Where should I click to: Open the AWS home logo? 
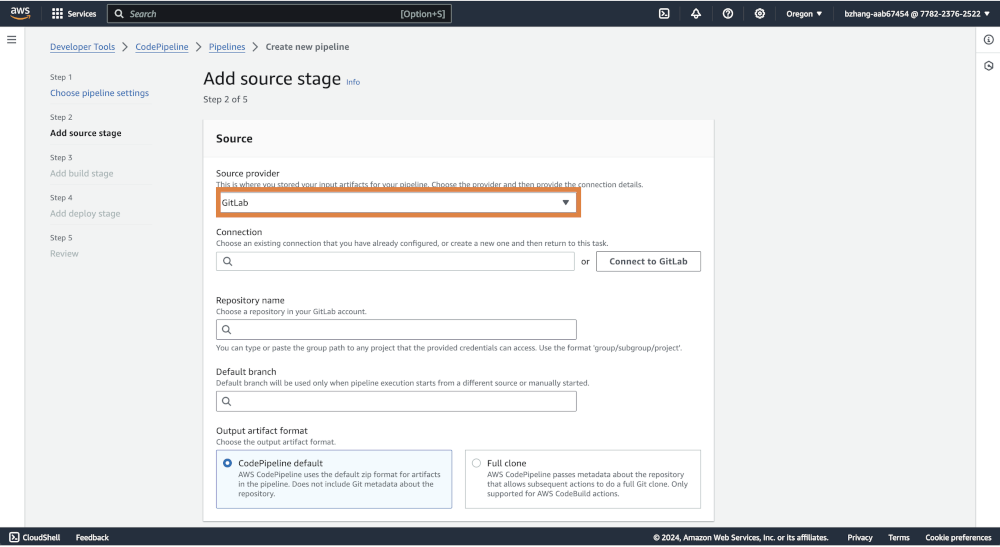(x=20, y=13)
